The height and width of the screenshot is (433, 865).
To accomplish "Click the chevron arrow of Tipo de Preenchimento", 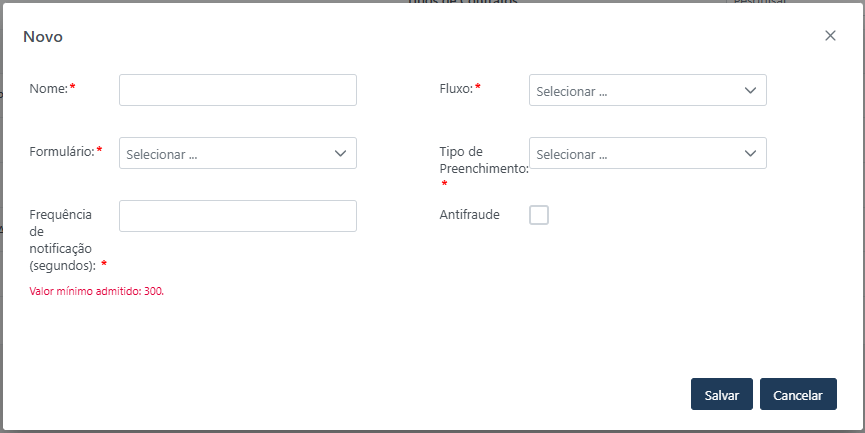I will click(751, 153).
